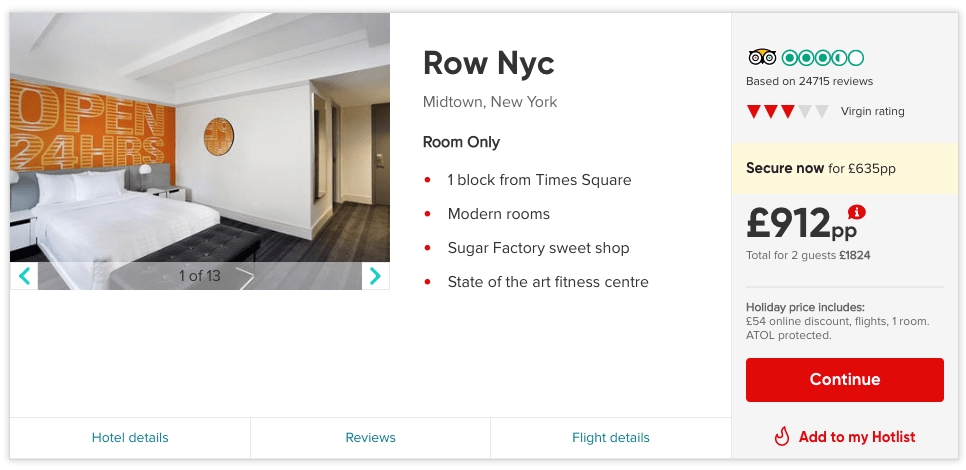Screen dimensions: 966x470
Task: Click the Virgin rating label
Action: pos(872,112)
